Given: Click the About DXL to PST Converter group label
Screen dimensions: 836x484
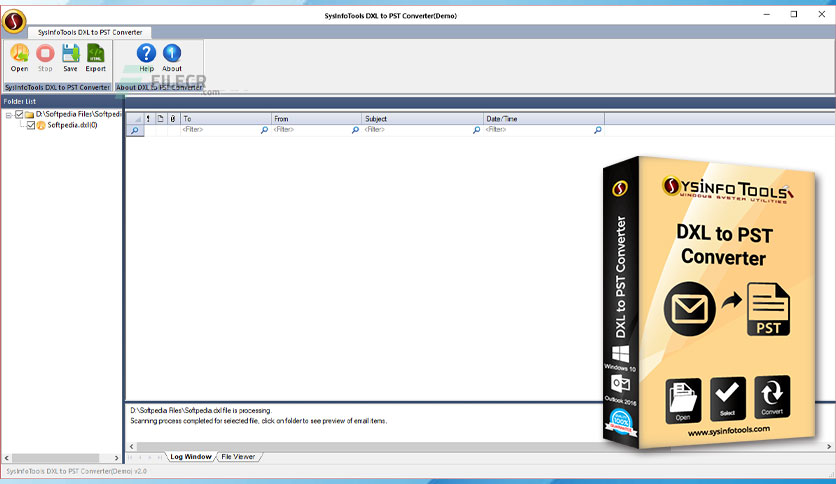Looking at the screenshot, I should [159, 87].
